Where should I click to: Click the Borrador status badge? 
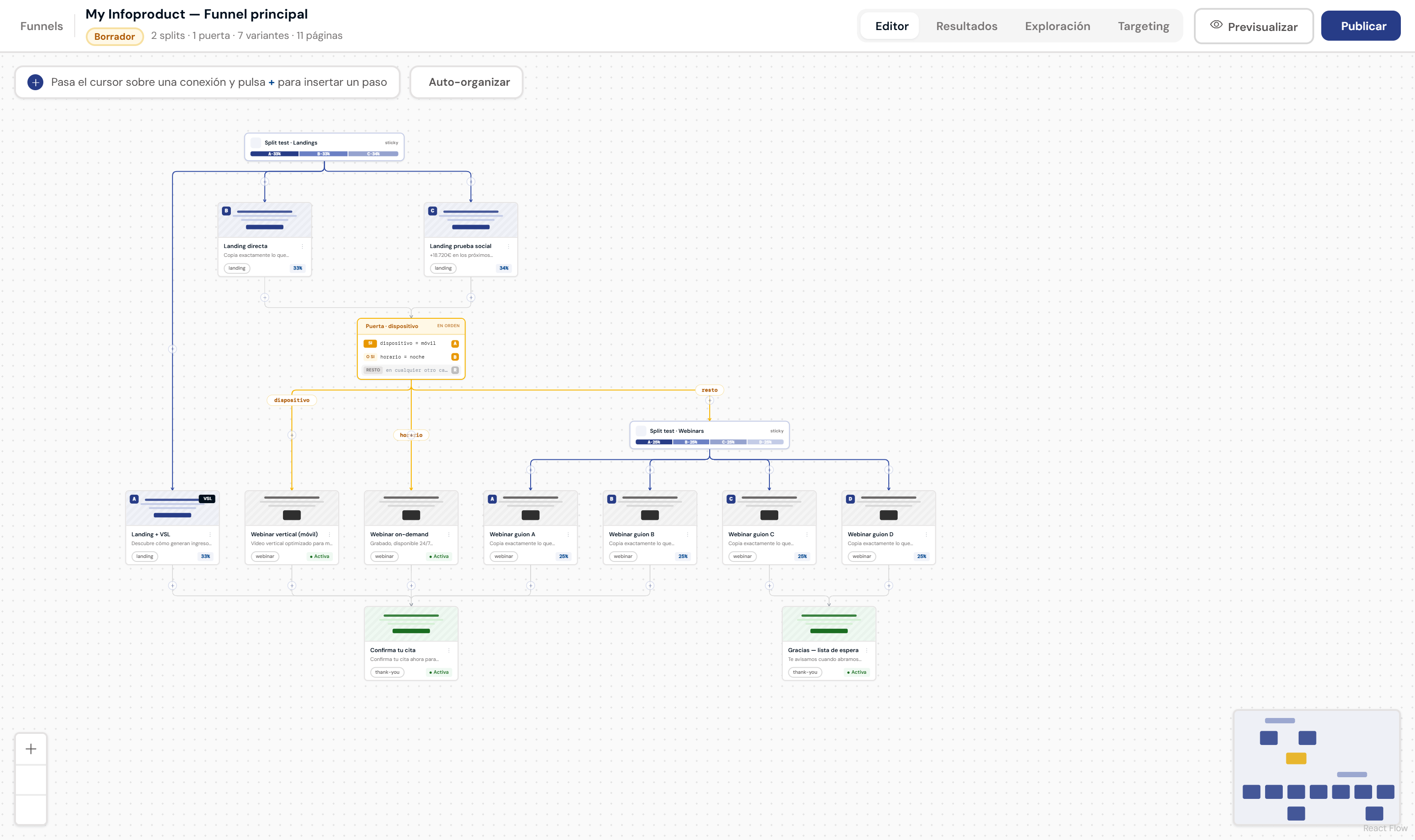click(115, 36)
